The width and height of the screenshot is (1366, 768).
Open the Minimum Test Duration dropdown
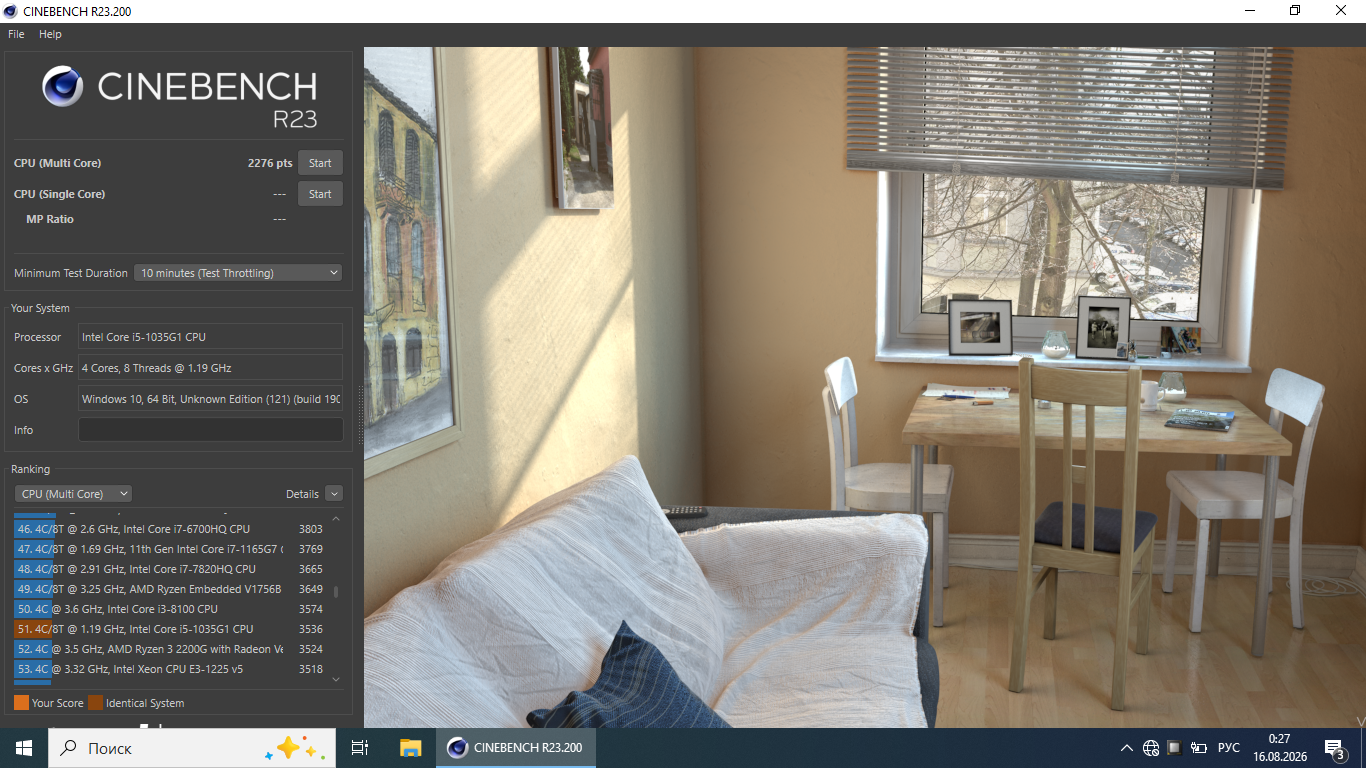pos(238,273)
